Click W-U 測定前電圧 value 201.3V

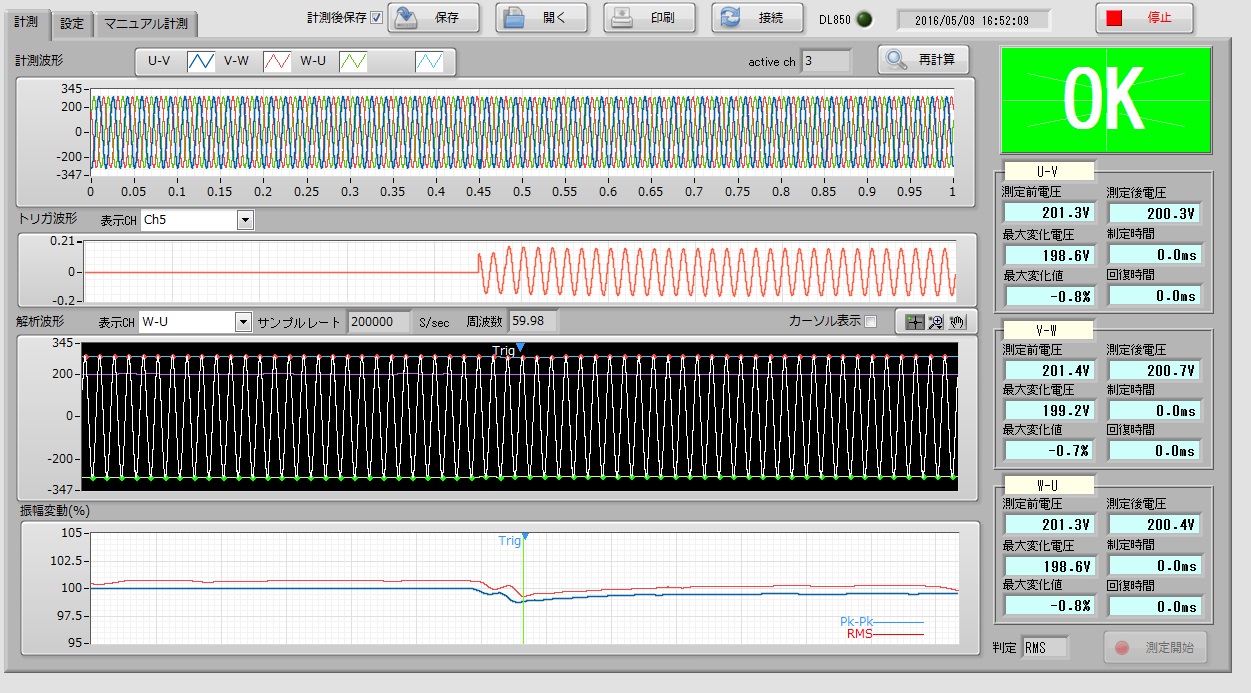click(1050, 525)
